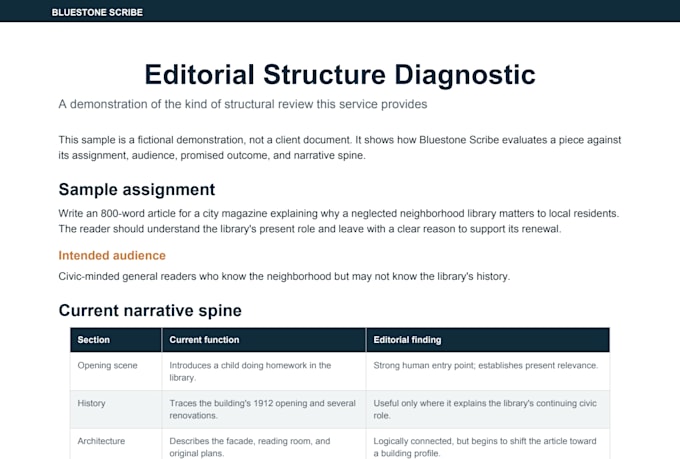Click the 'Sample assignment' heading
Image resolution: width=680 pixels, height=459 pixels.
[x=137, y=190]
